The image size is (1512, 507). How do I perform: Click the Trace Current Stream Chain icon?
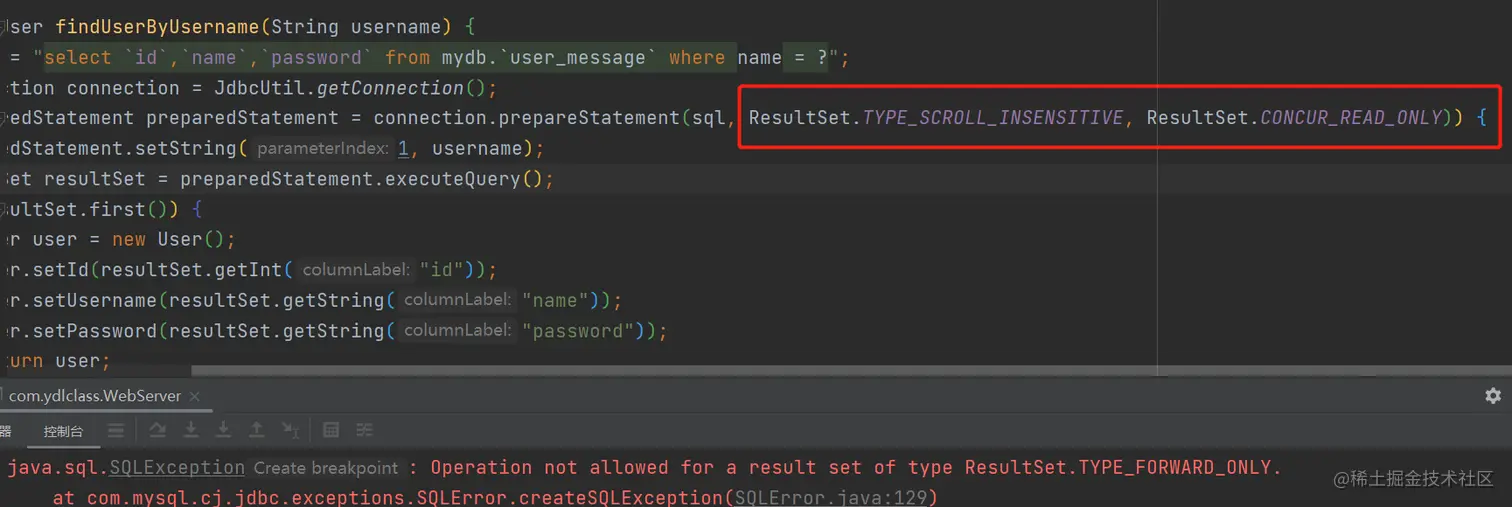364,430
